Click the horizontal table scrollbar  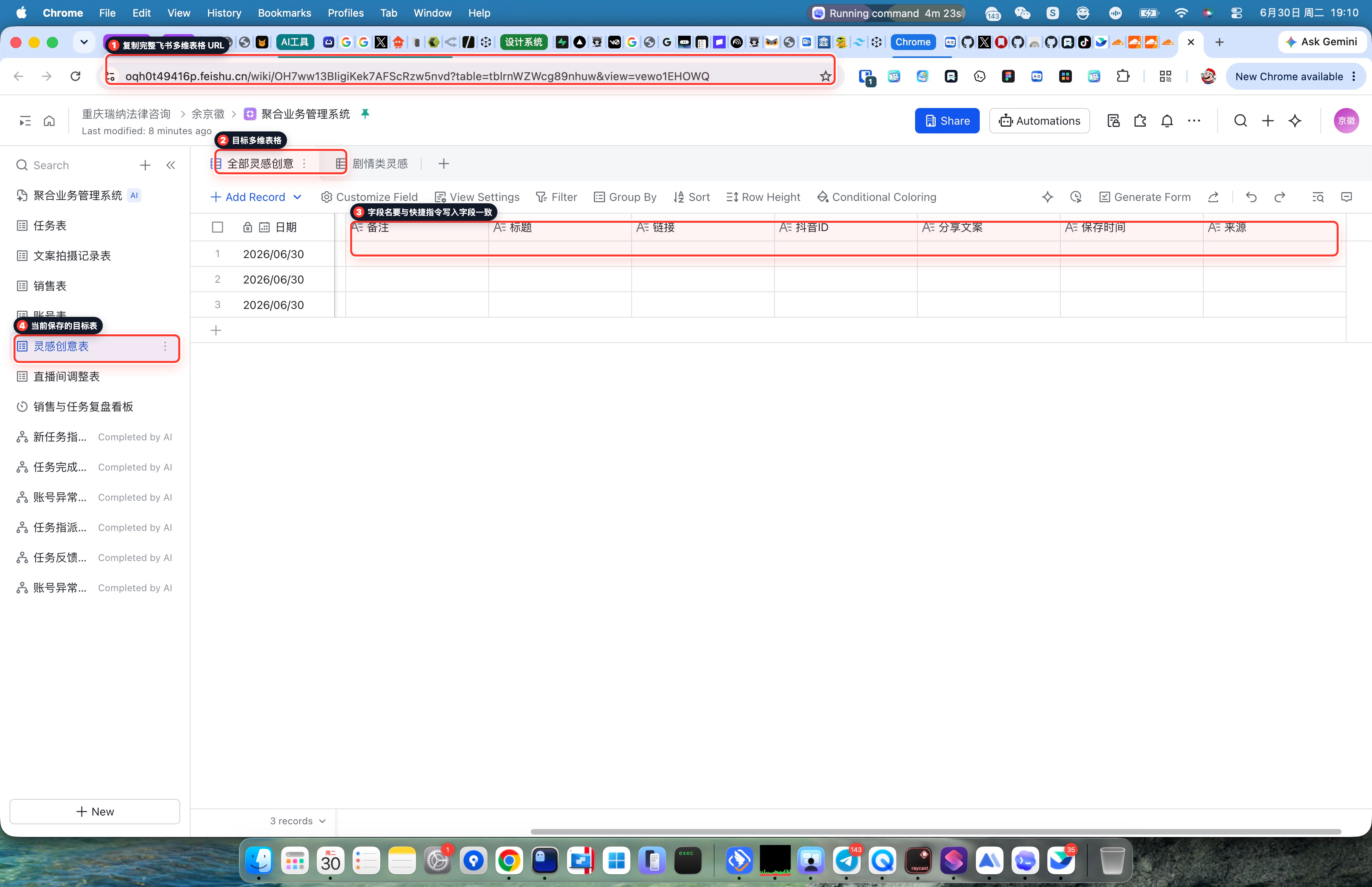pos(936,832)
